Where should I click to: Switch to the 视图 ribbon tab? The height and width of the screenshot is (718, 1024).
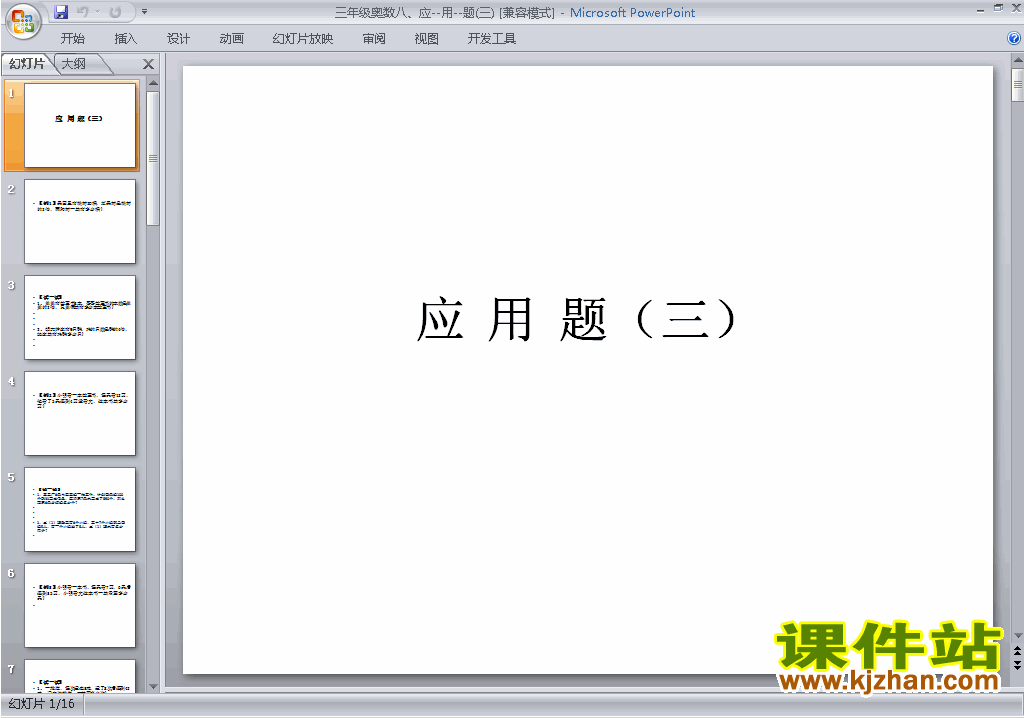point(426,39)
